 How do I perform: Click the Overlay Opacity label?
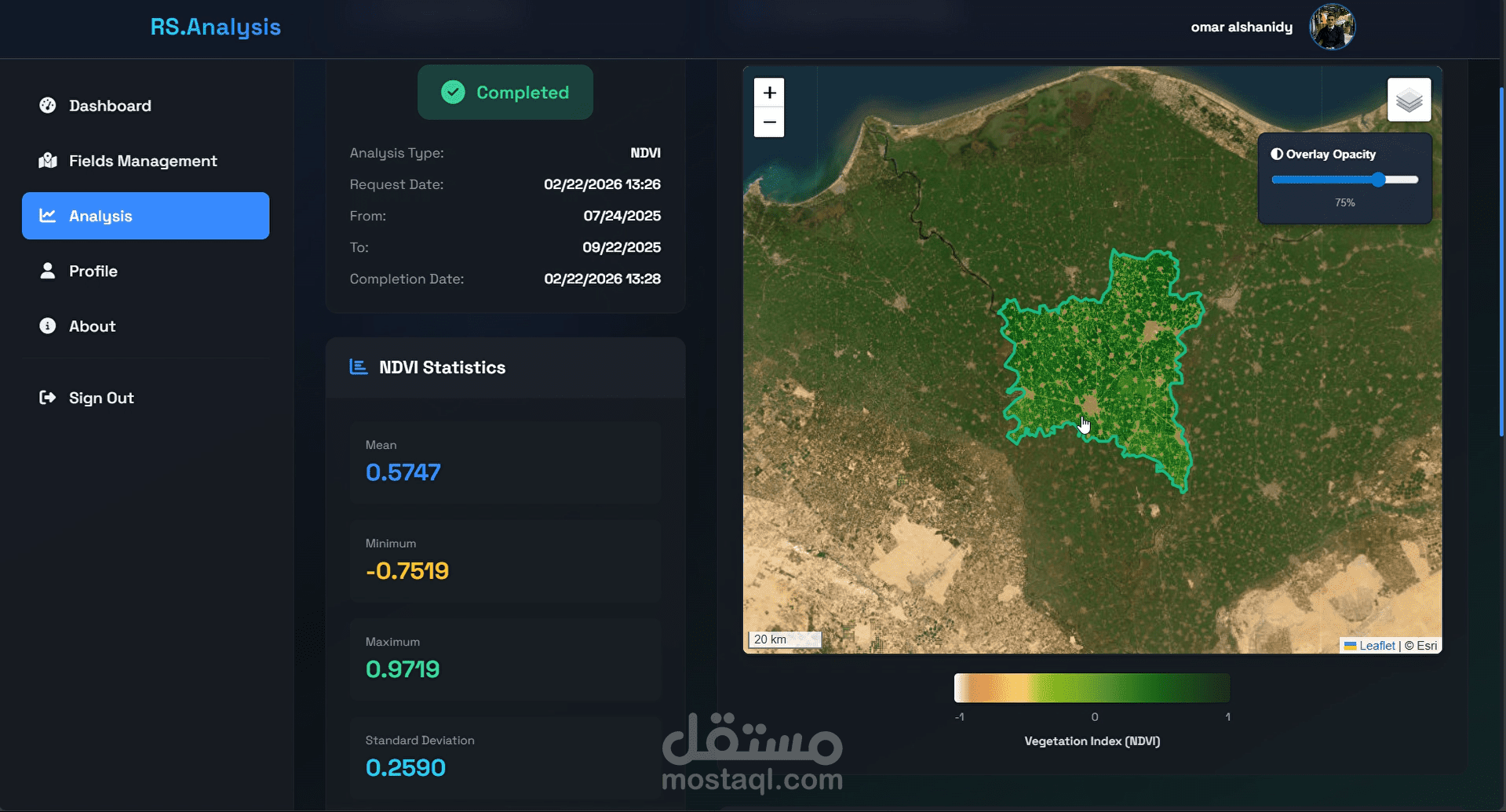(x=1330, y=155)
